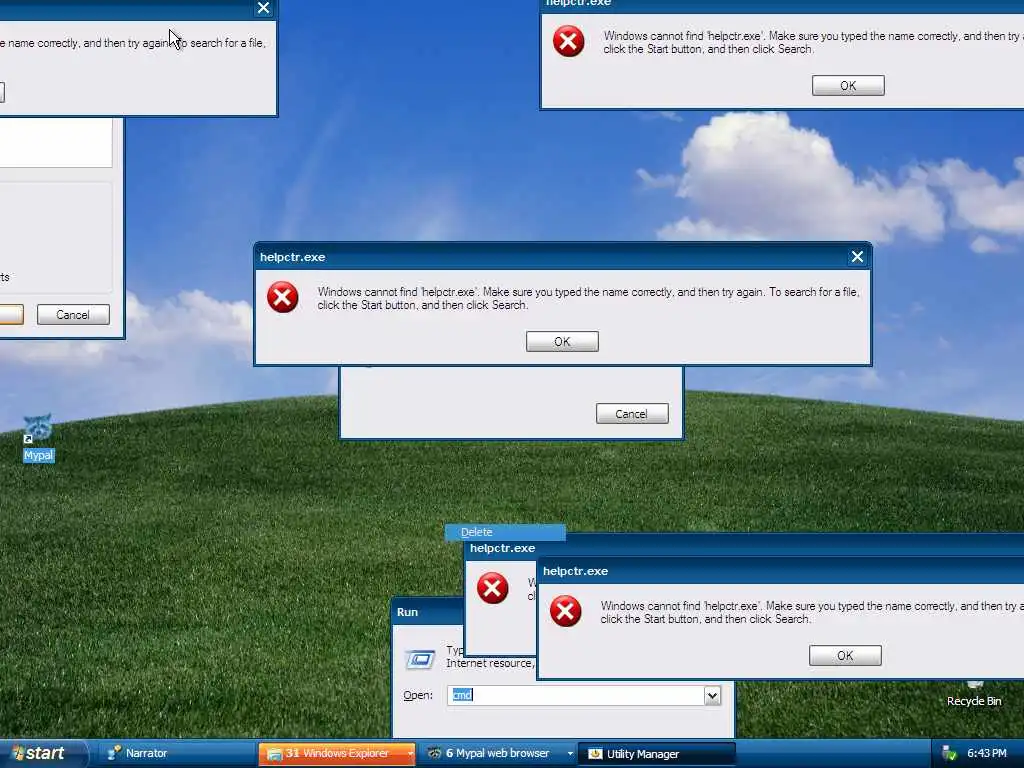
Task: Close the center helpctr.exe error dialog
Action: pos(857,257)
